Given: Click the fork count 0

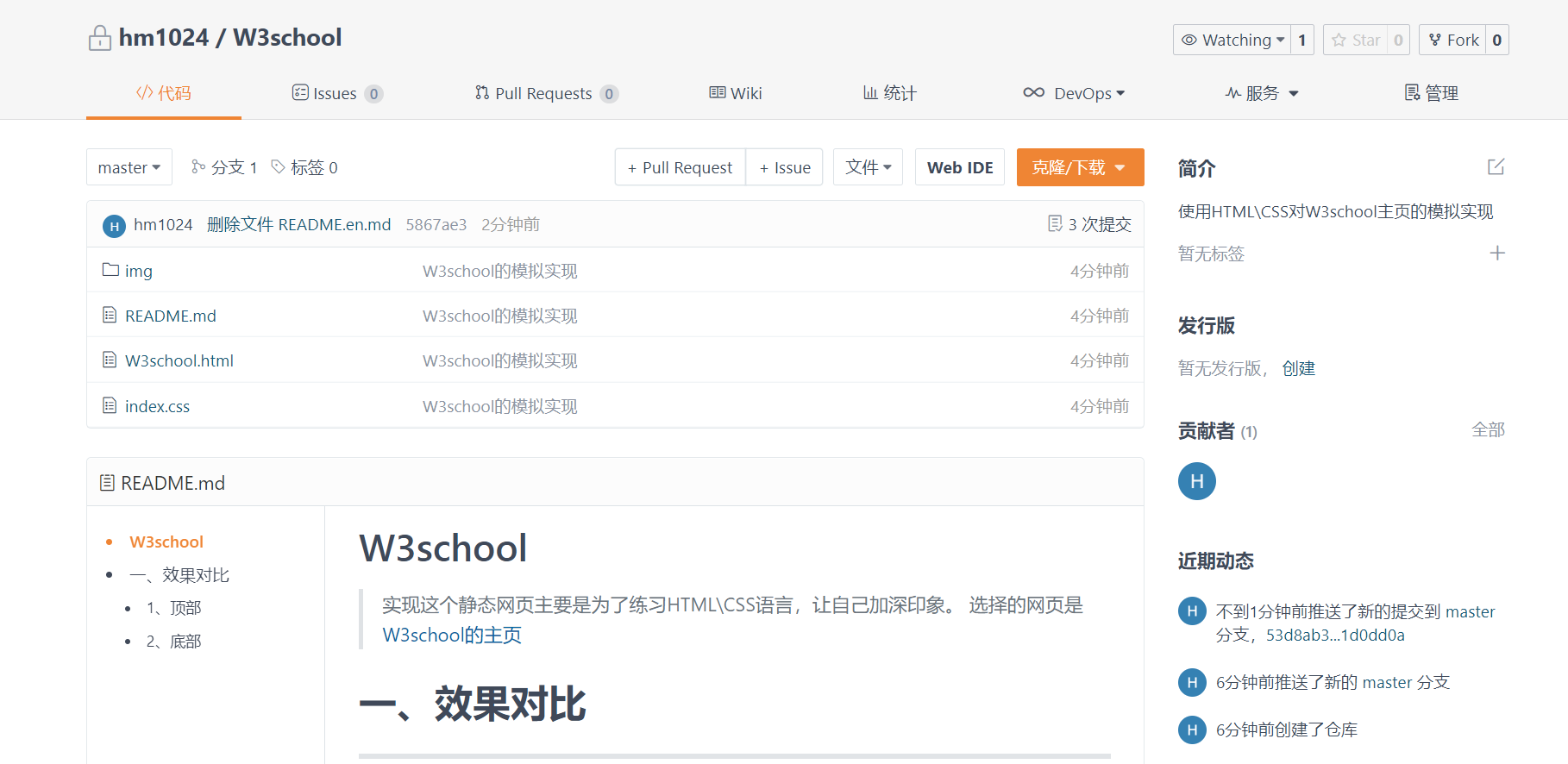Looking at the screenshot, I should (x=1497, y=40).
